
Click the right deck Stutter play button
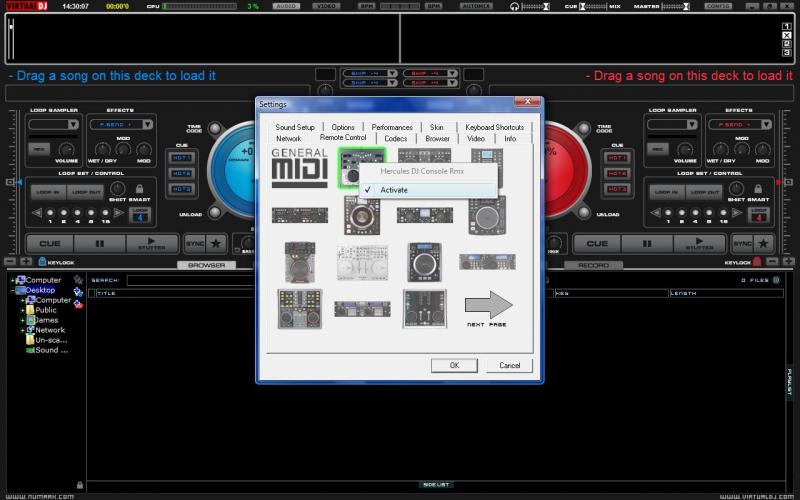click(699, 243)
